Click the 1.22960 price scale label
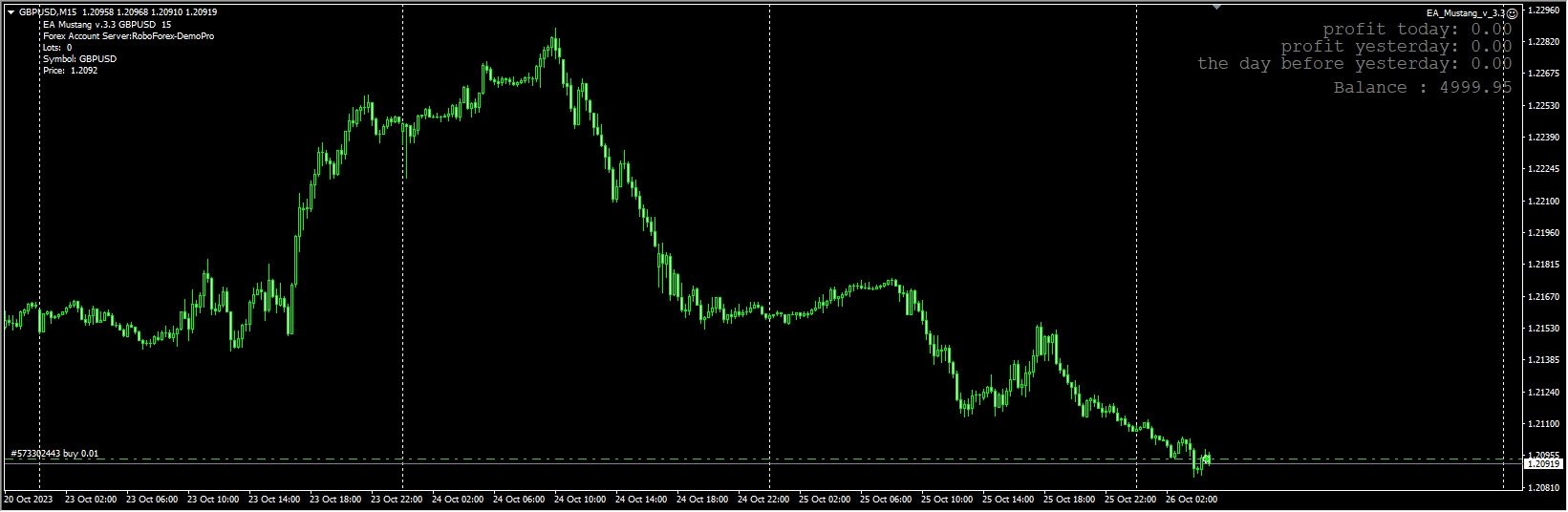Viewport: 1568px width, 512px height. pos(1543,11)
